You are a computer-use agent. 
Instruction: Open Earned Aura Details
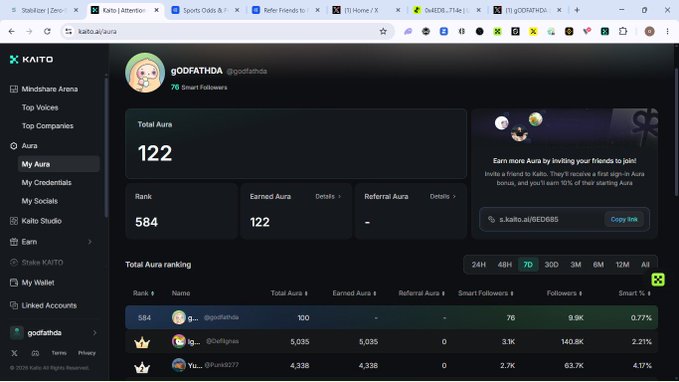tap(328, 197)
